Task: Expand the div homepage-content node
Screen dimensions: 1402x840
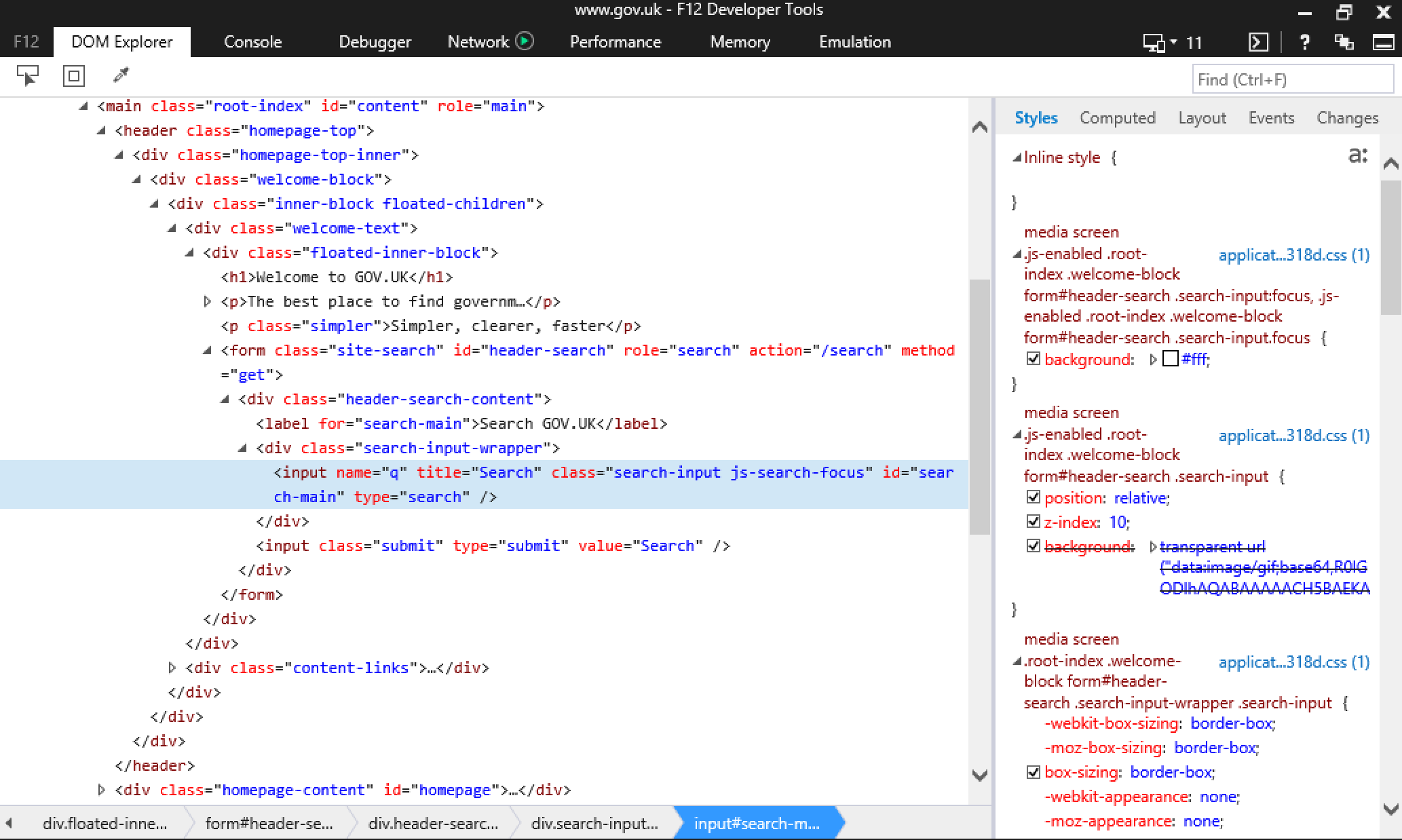Action: 101,790
